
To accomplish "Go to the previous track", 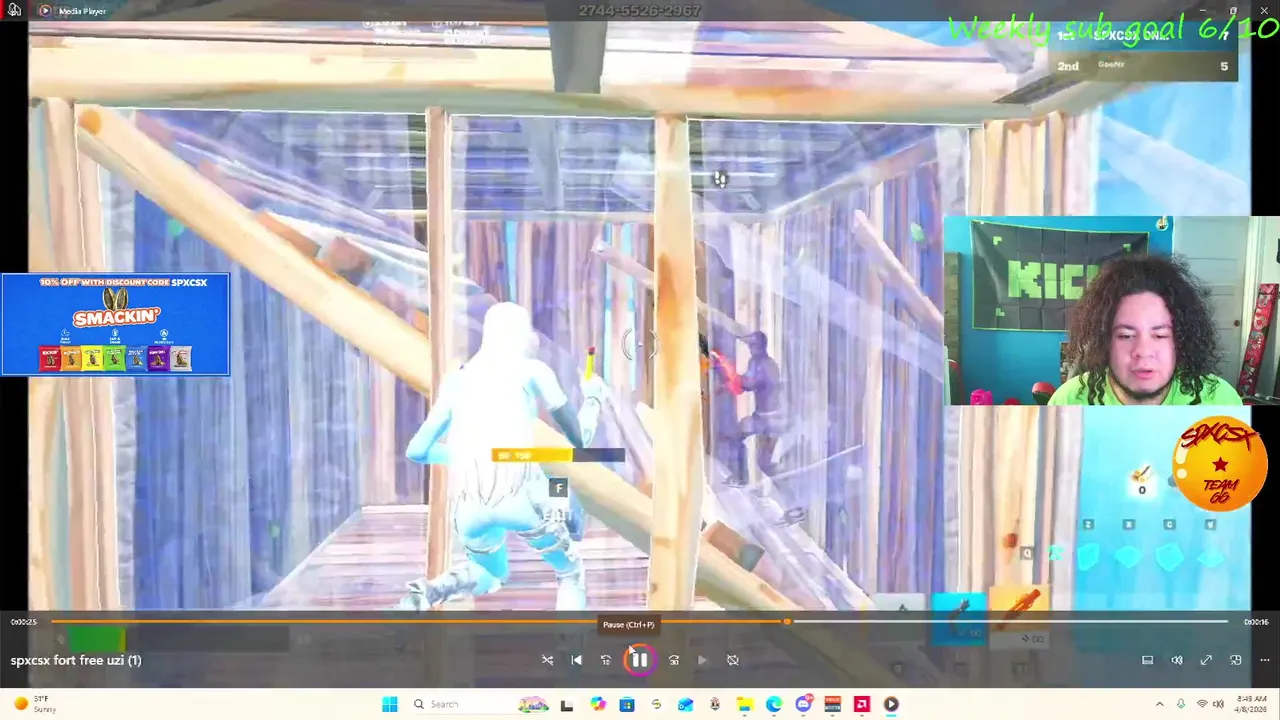I will click(576, 660).
